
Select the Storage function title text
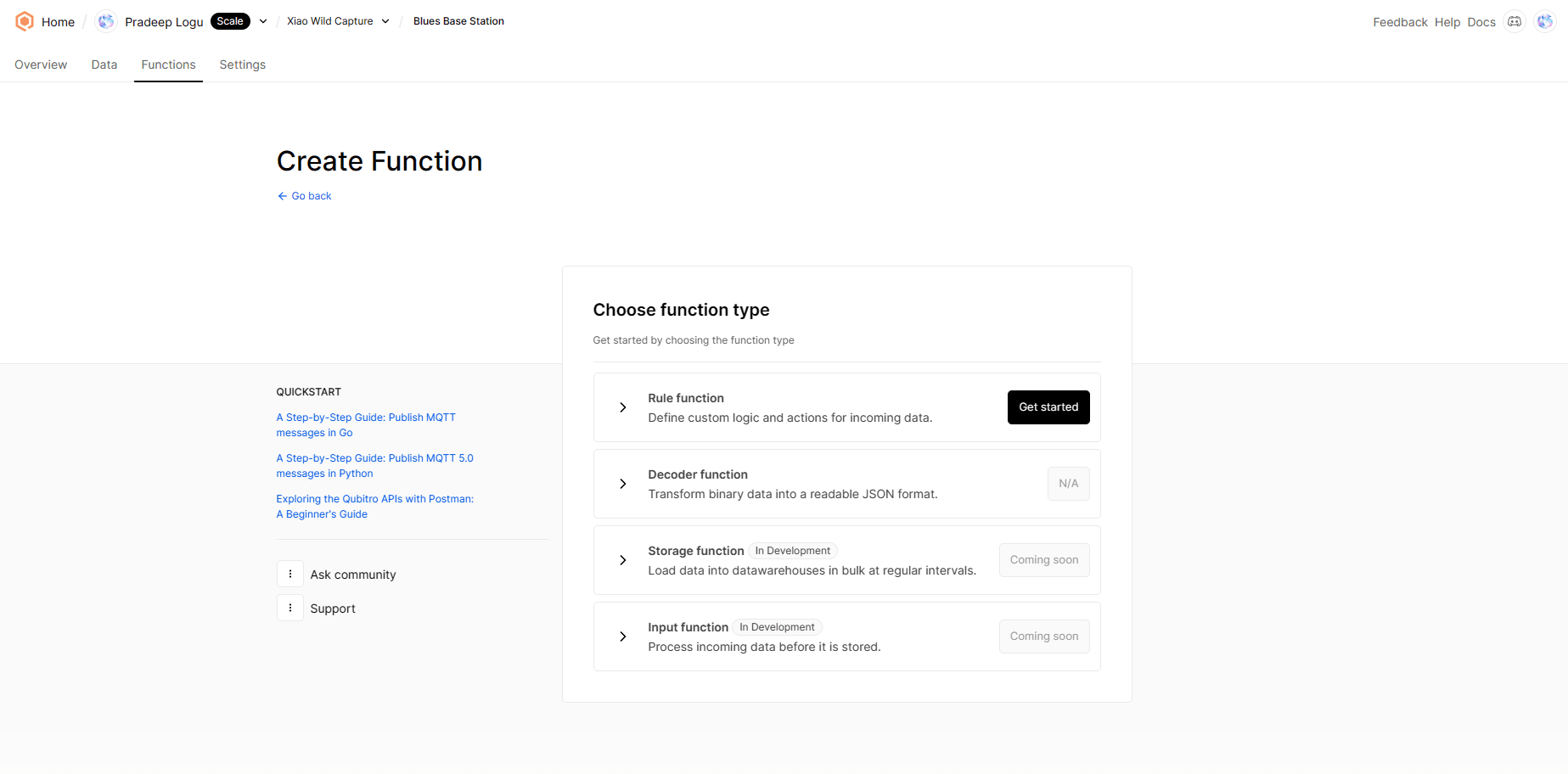click(x=696, y=551)
